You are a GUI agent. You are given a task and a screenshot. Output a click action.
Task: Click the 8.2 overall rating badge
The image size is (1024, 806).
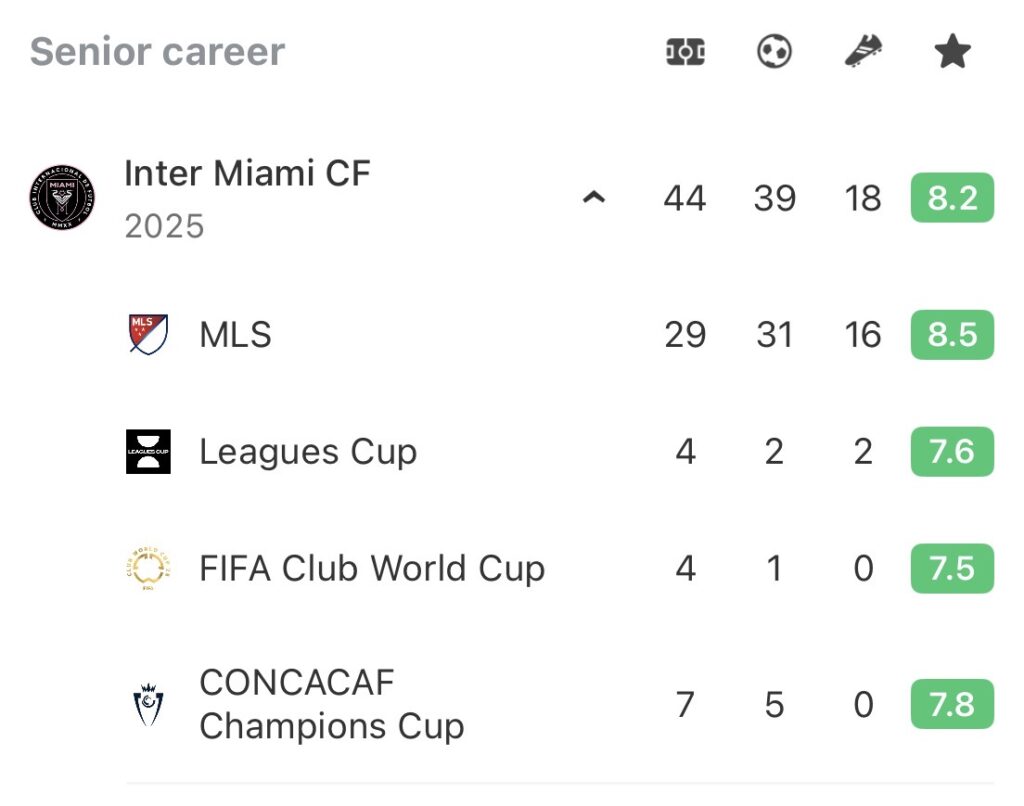pyautogui.click(x=951, y=198)
